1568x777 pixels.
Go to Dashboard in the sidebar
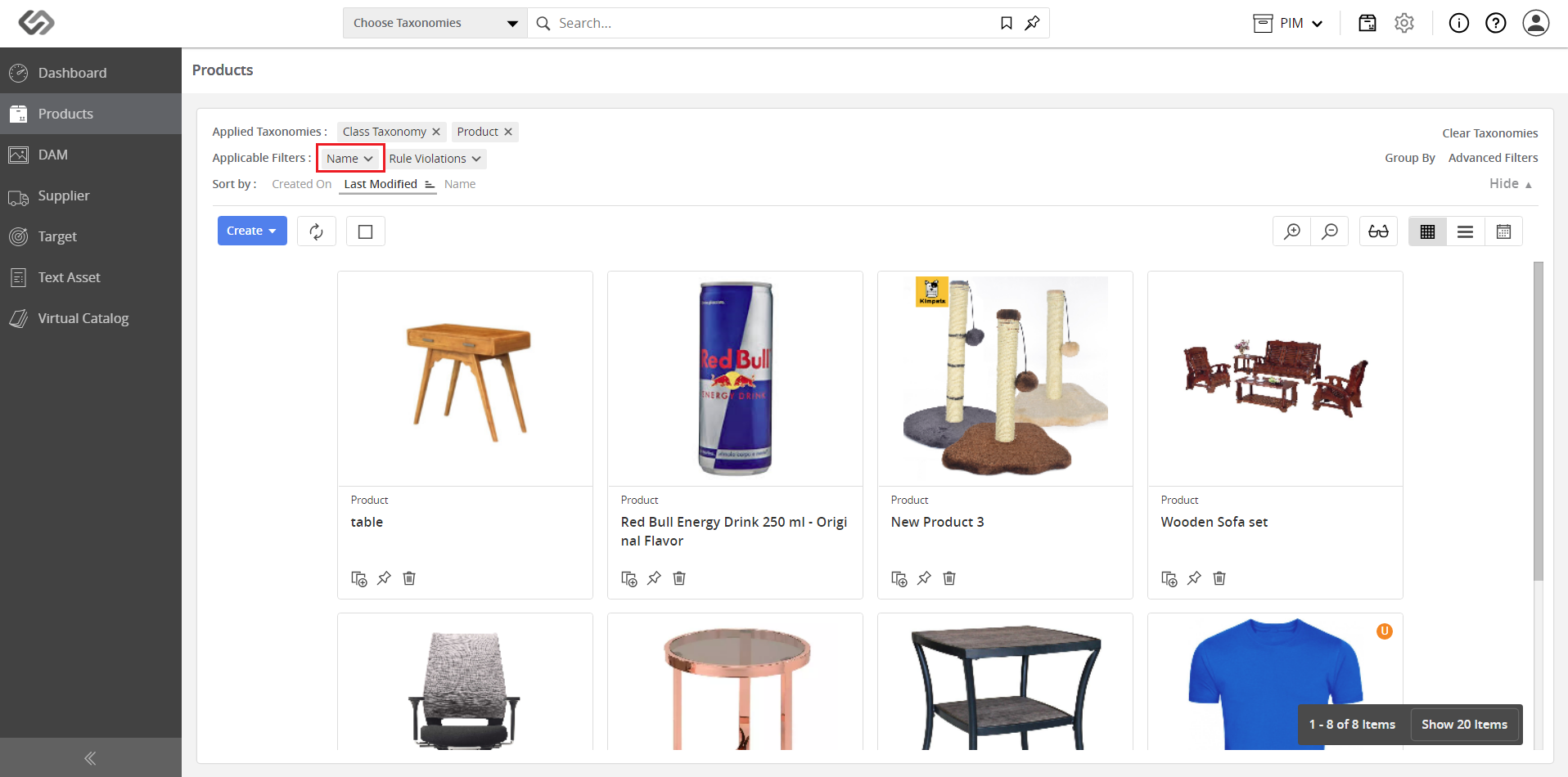click(91, 73)
